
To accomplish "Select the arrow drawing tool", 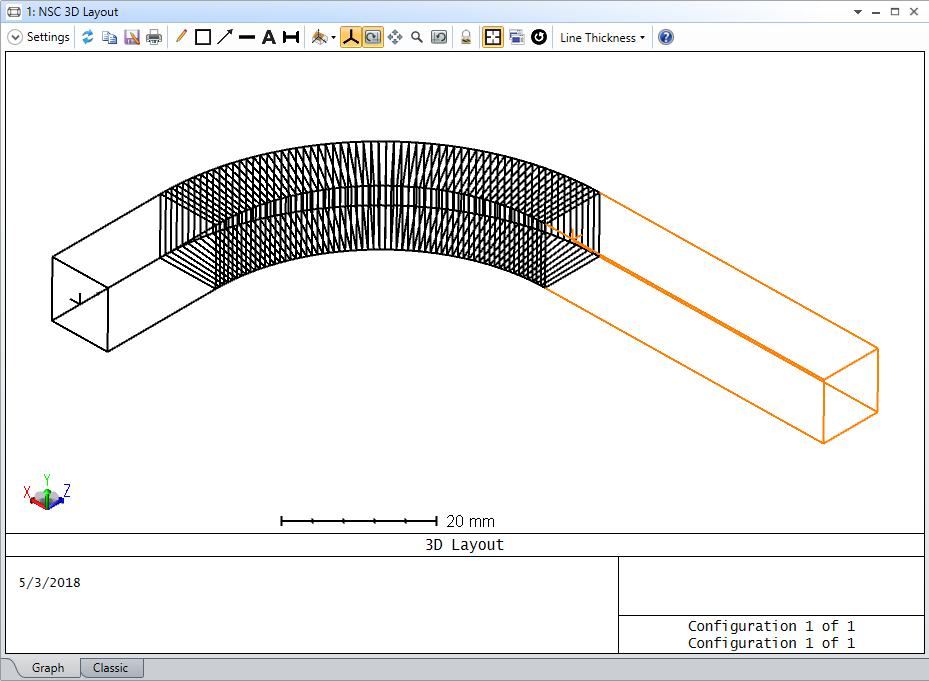I will 225,37.
